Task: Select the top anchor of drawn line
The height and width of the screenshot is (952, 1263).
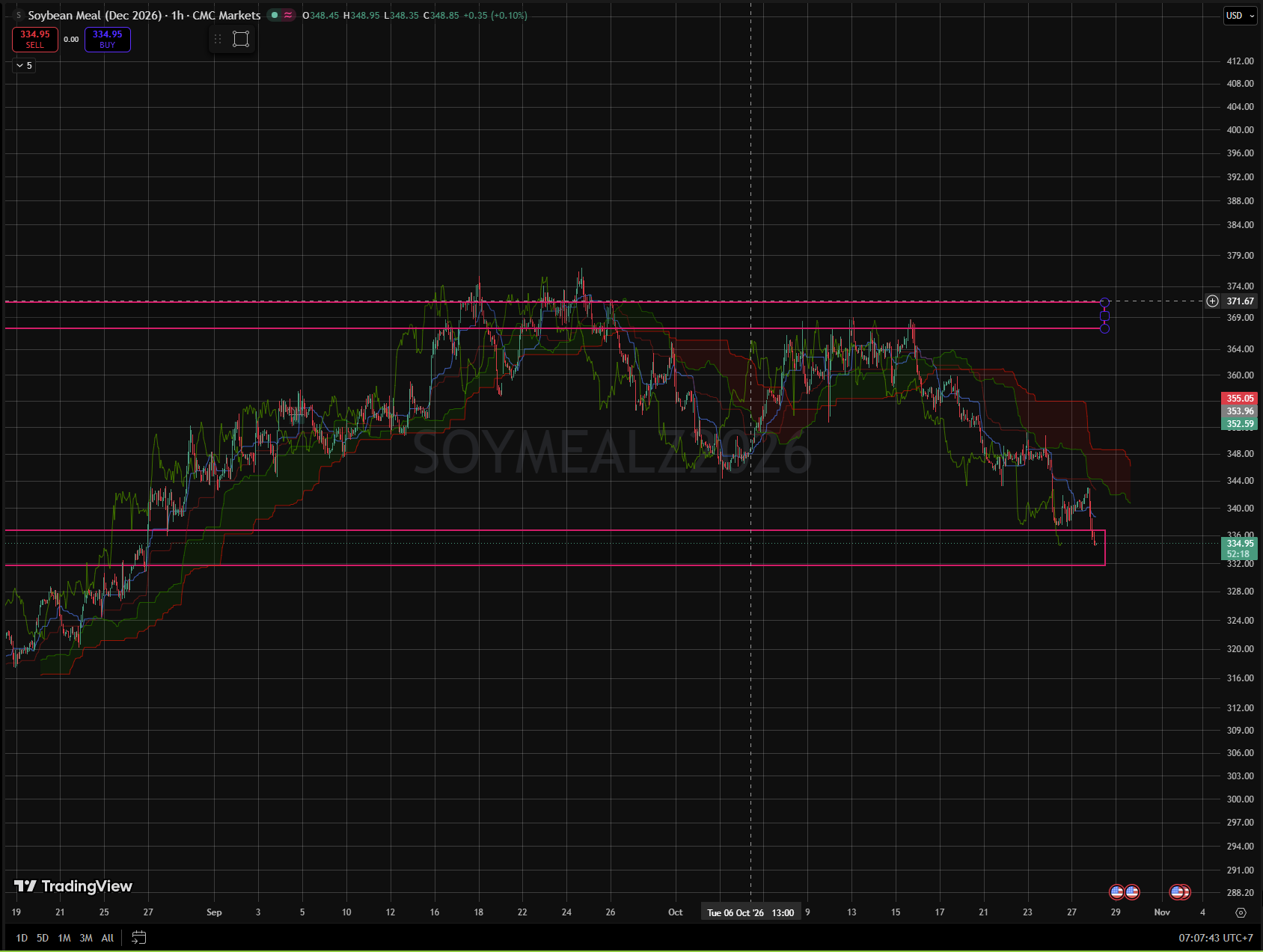Action: [1104, 302]
